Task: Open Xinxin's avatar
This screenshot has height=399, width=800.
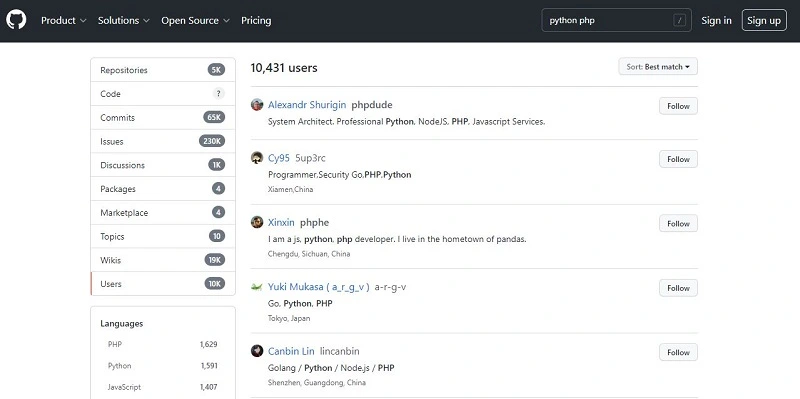Action: click(257, 222)
